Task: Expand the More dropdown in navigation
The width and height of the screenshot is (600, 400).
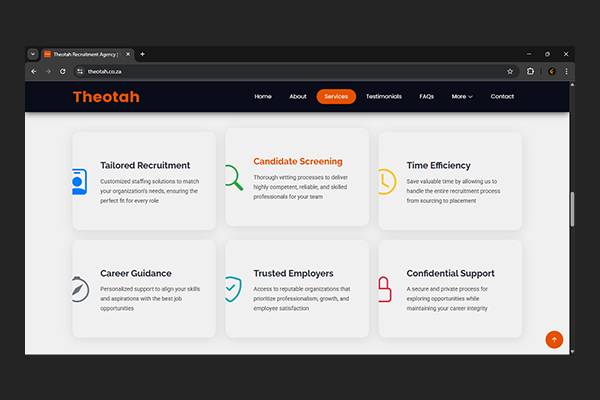Action: [462, 96]
